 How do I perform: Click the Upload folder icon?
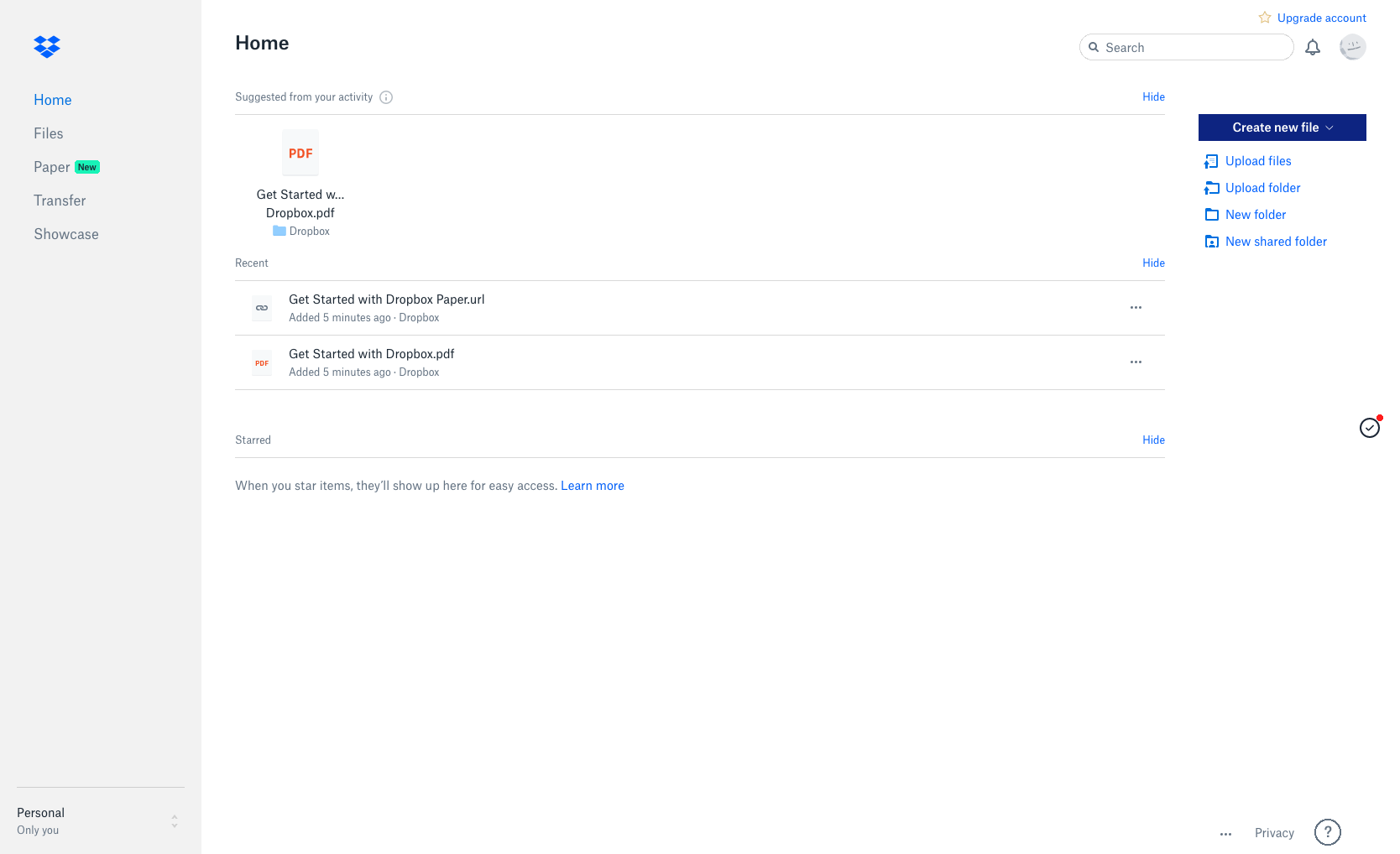click(x=1211, y=188)
